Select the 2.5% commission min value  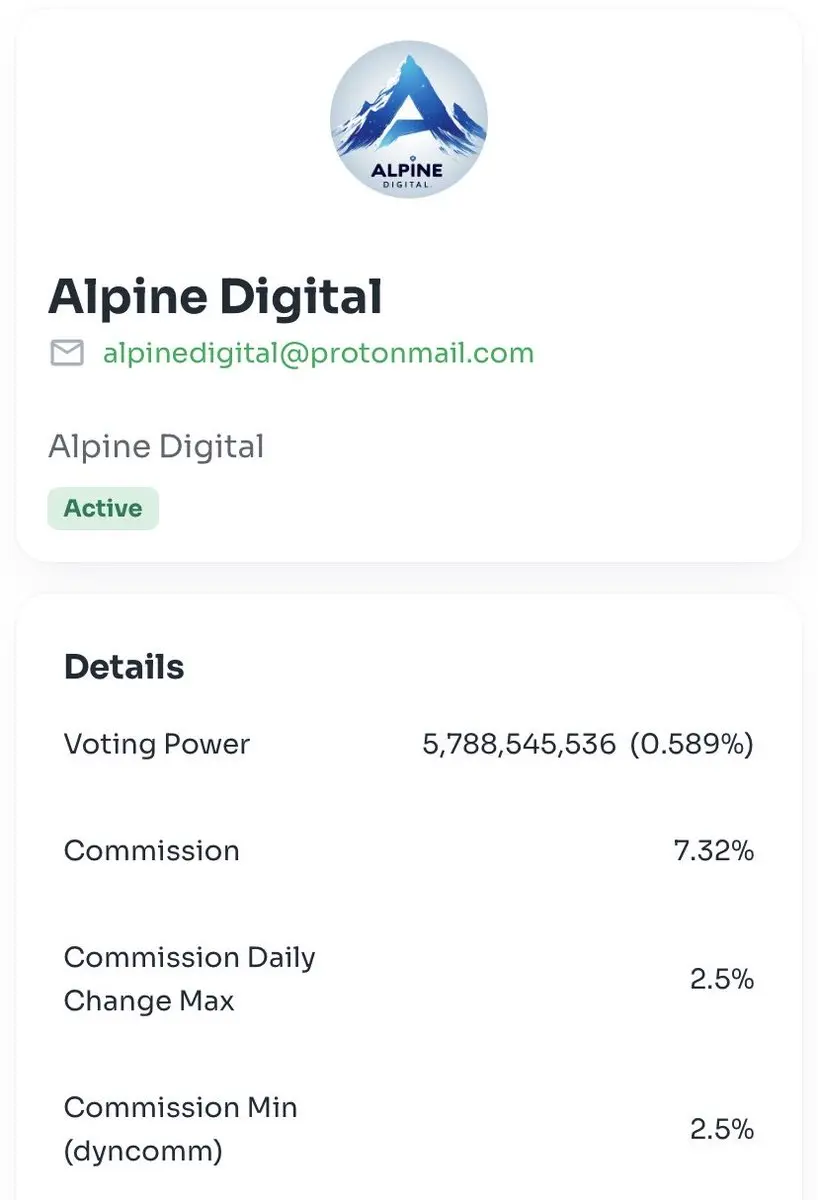(722, 1129)
